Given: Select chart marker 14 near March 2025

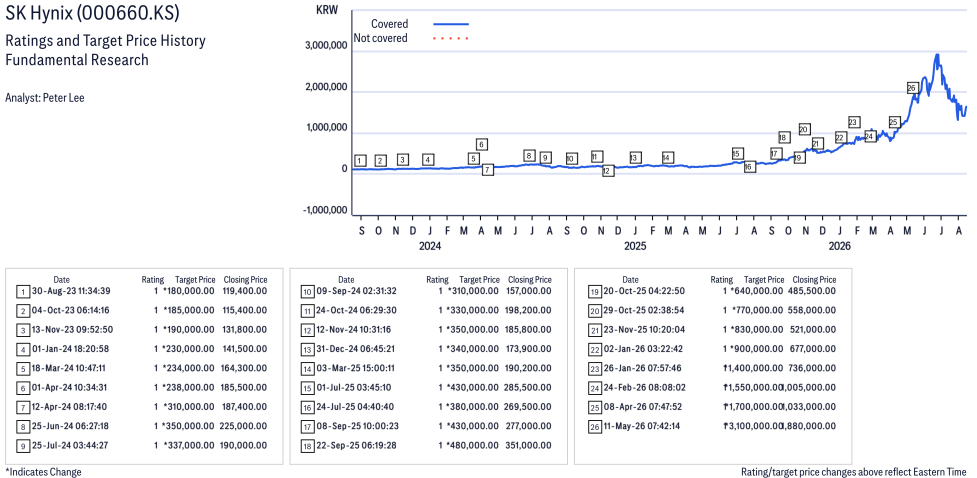Looking at the screenshot, I should [x=668, y=158].
